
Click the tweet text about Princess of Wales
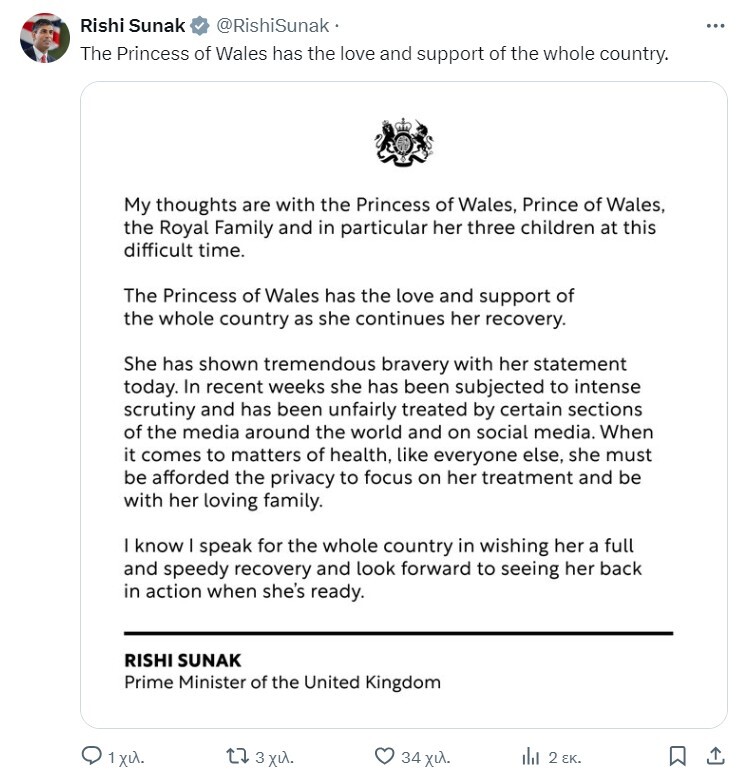coord(373,53)
